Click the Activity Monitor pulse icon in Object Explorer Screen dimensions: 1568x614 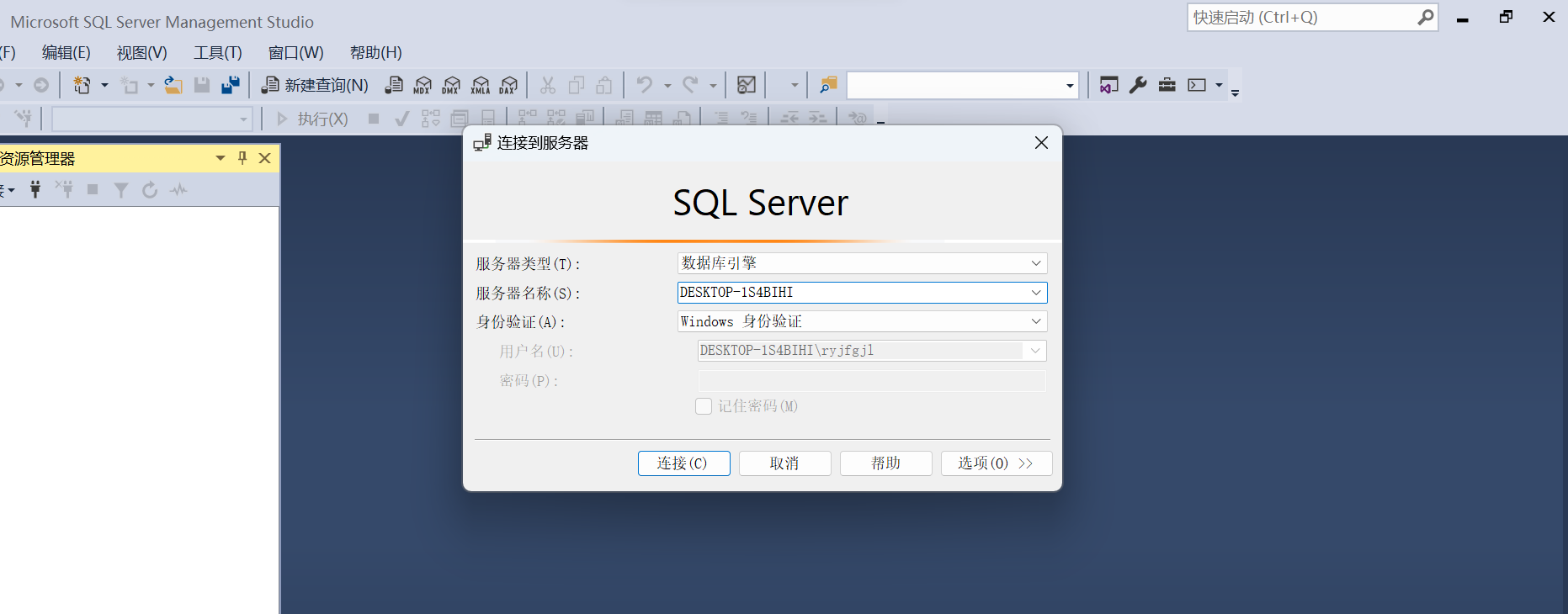point(178,189)
